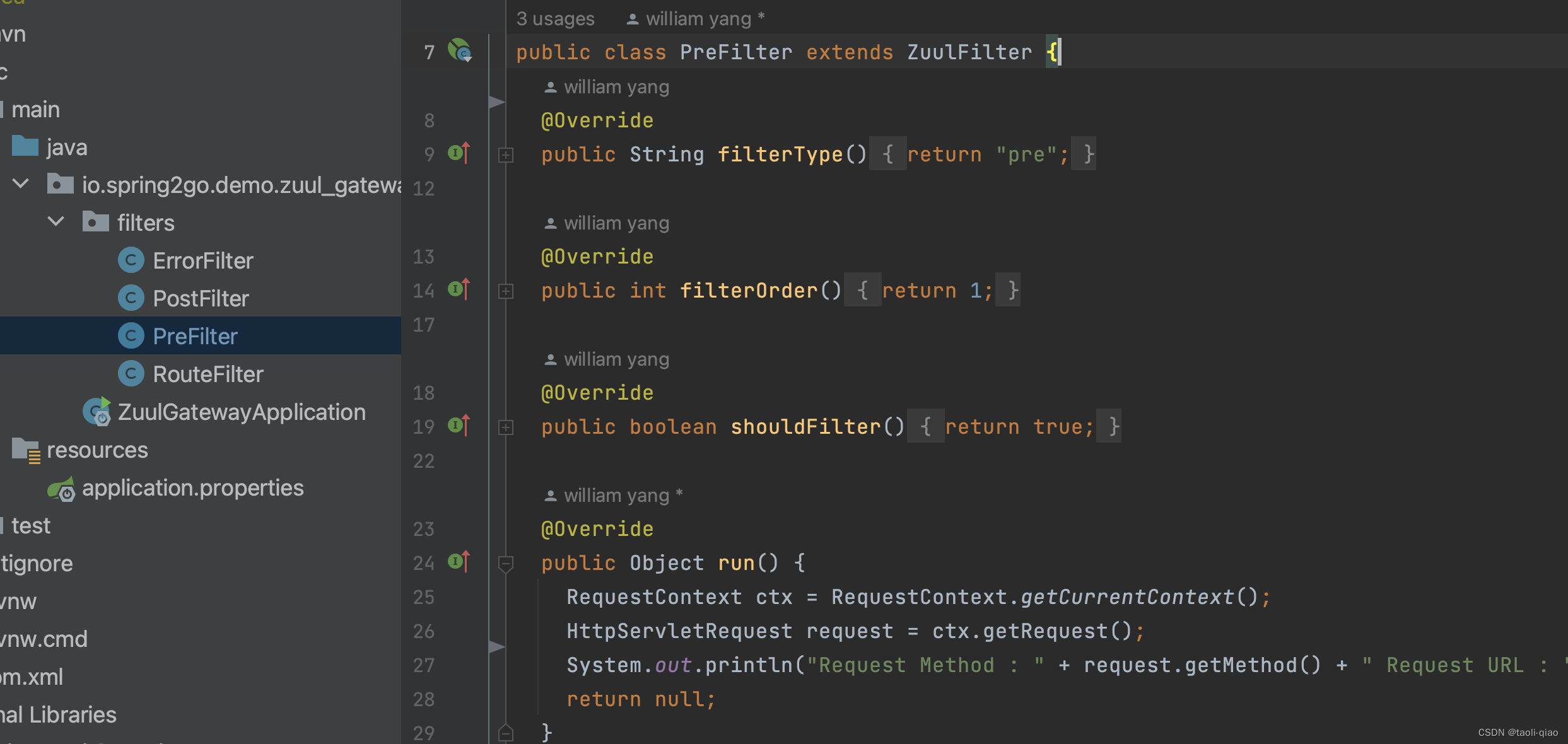Click william yang author hint above filterType
Viewport: 1568px width, 744px height.
pyautogui.click(x=616, y=87)
